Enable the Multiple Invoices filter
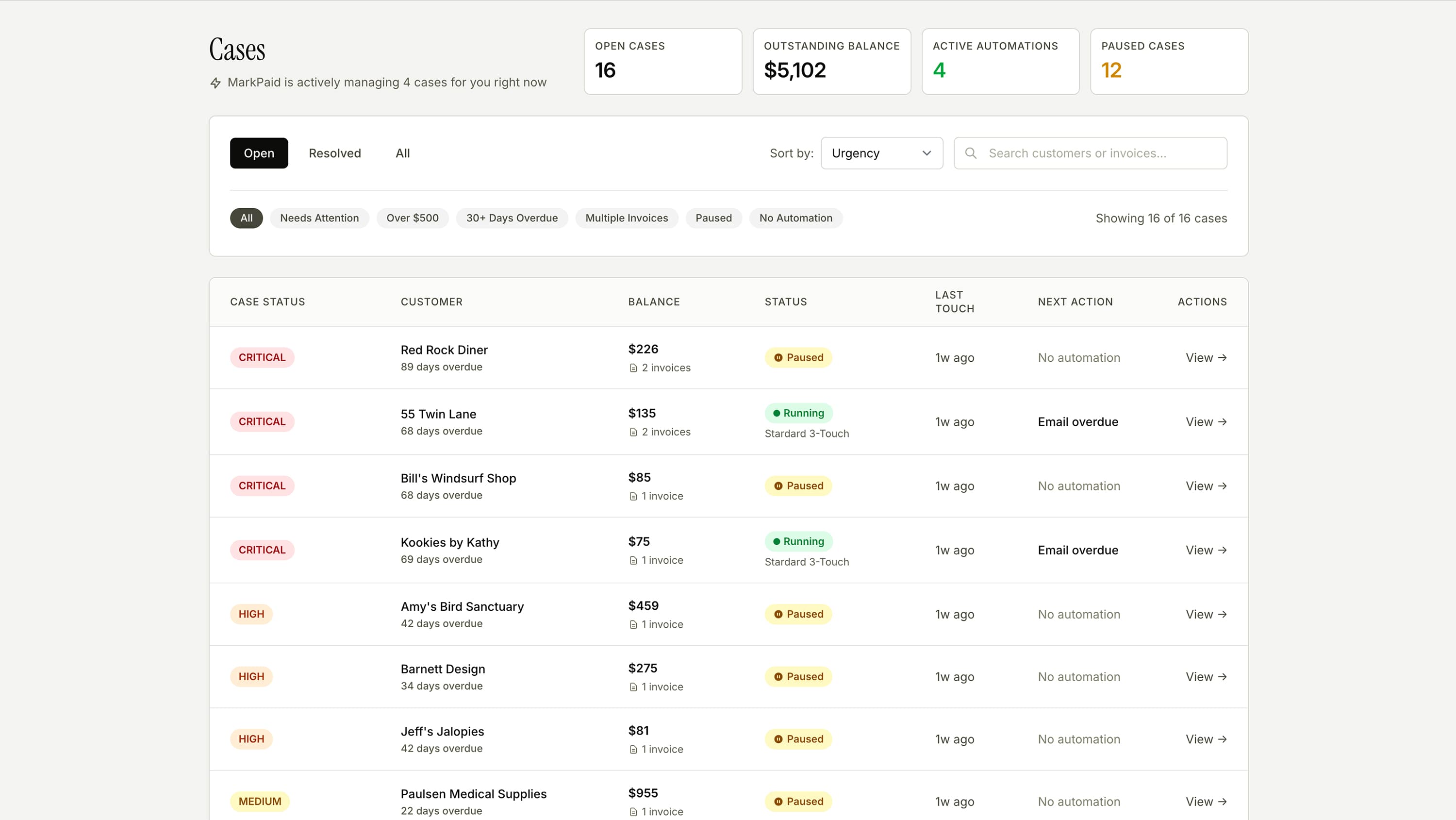 tap(626, 218)
